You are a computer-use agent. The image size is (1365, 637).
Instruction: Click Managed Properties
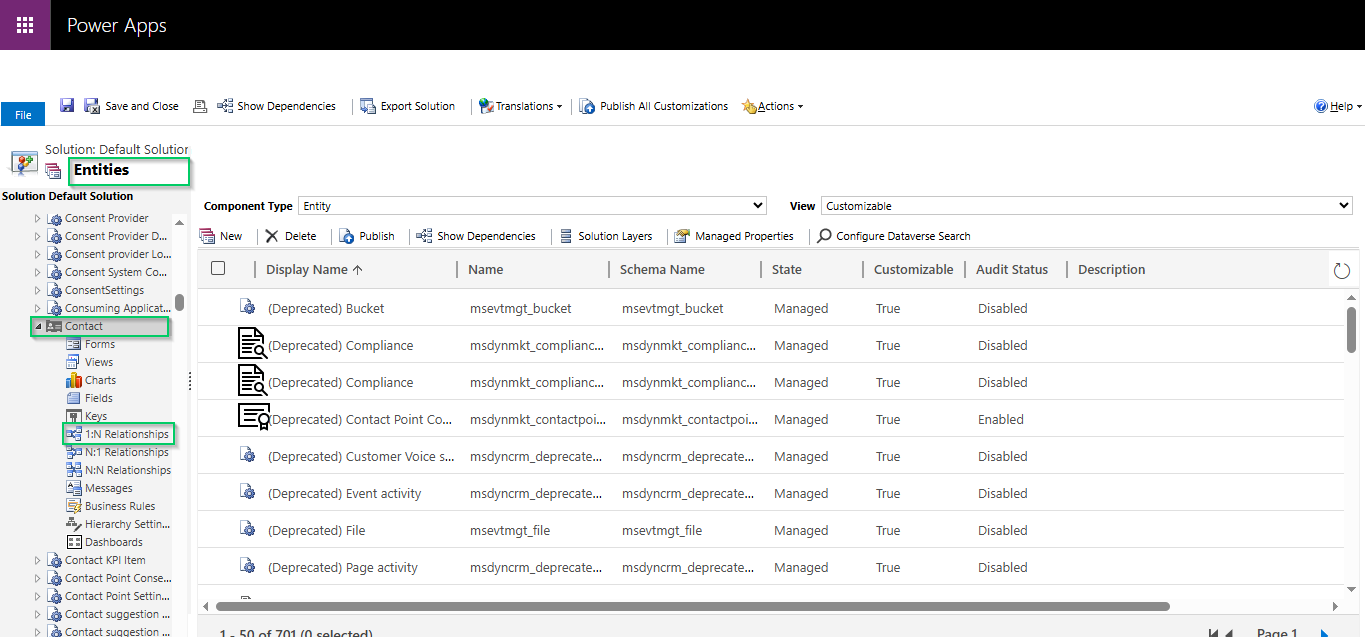click(734, 236)
